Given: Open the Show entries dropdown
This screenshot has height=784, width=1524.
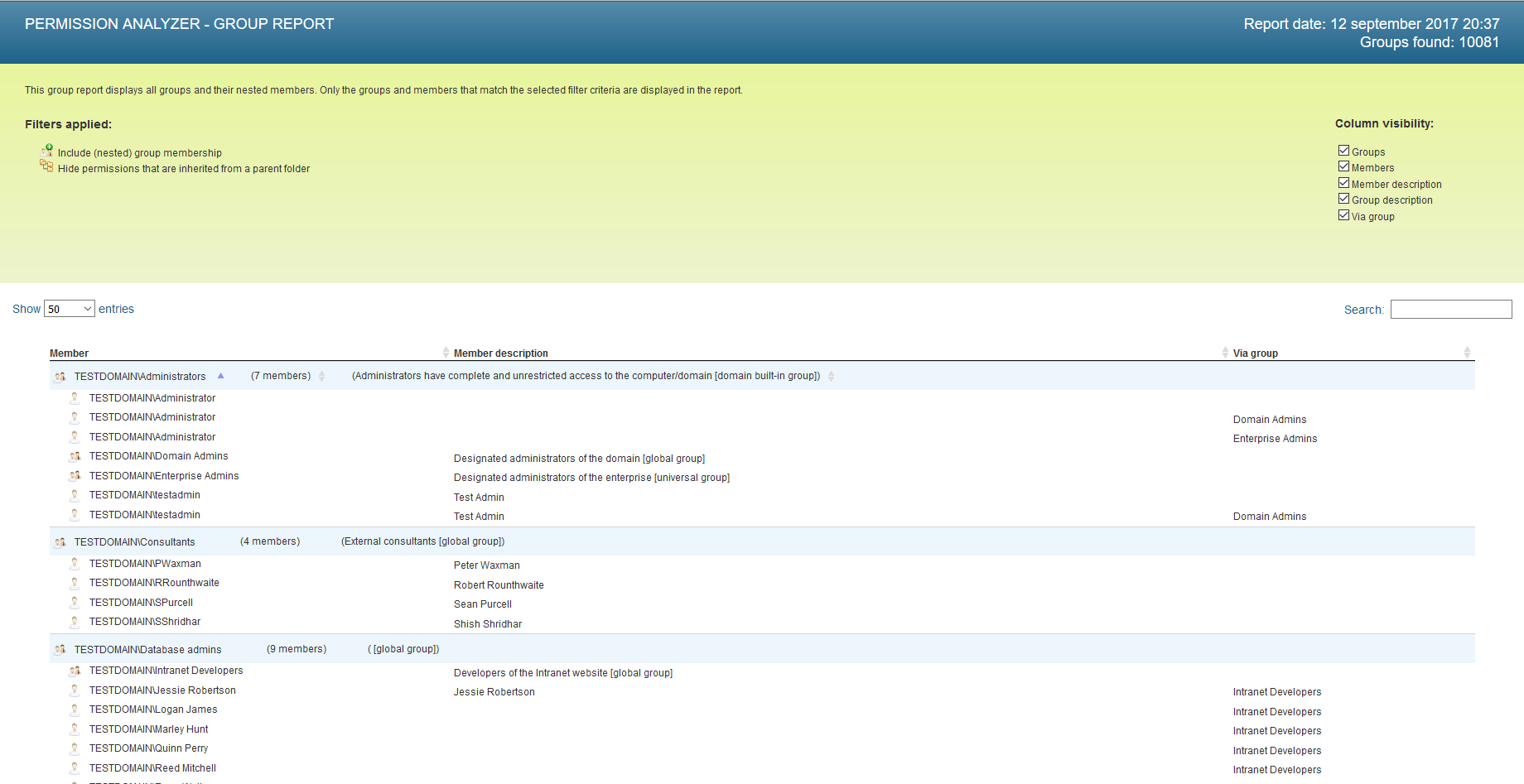Looking at the screenshot, I should (x=70, y=309).
